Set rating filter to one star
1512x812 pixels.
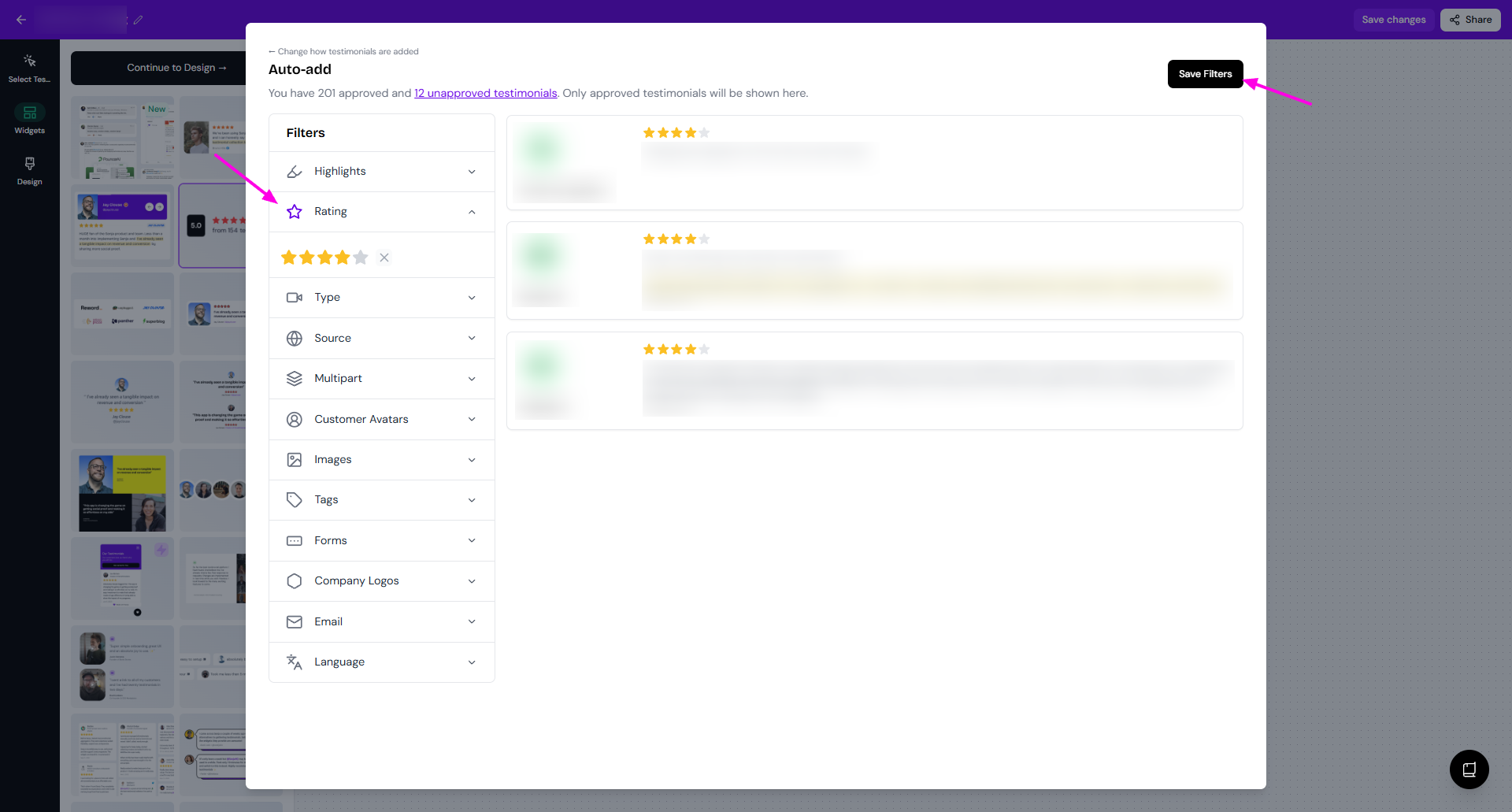pos(289,258)
